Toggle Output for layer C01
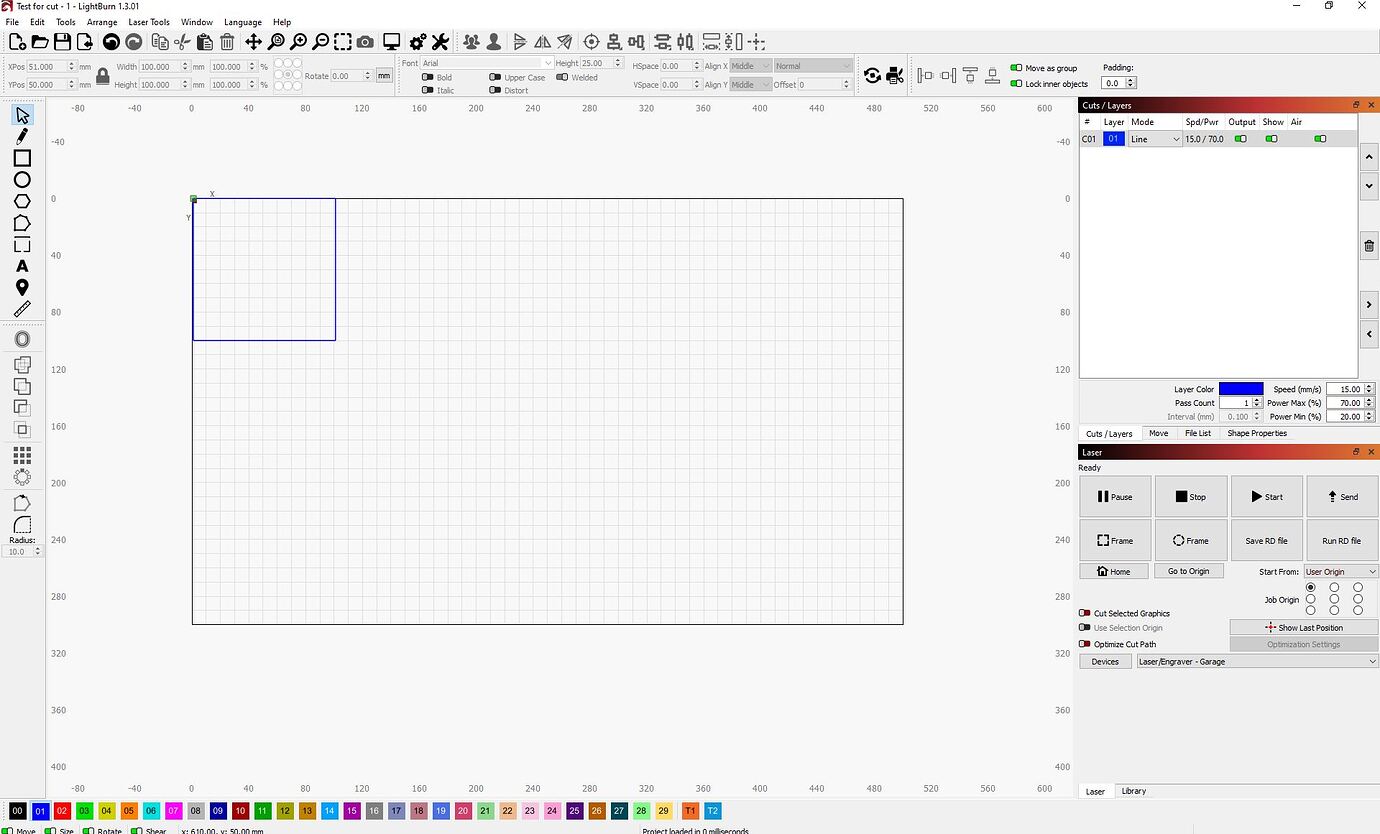This screenshot has height=834, width=1380. pyautogui.click(x=1240, y=139)
